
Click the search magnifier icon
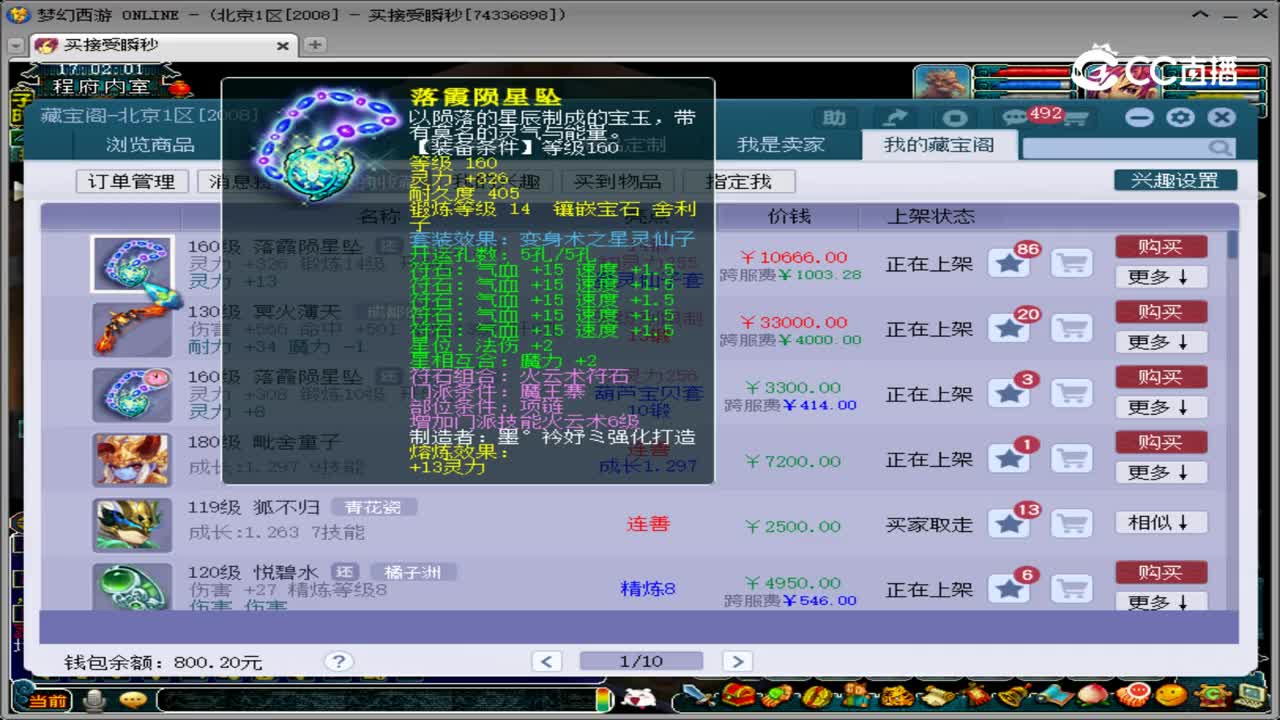click(x=1220, y=148)
